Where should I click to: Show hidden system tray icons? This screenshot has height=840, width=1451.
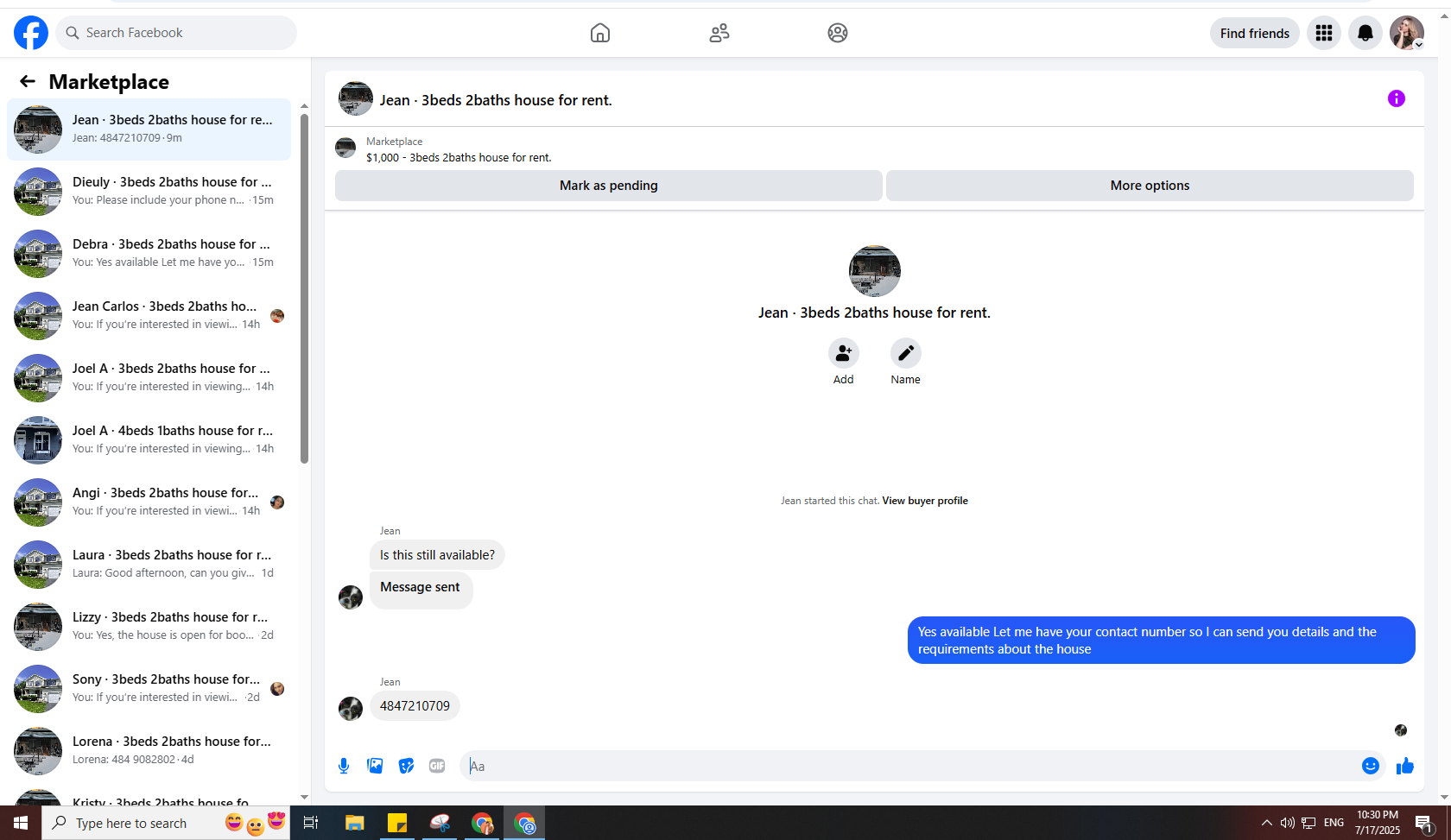[1266, 823]
